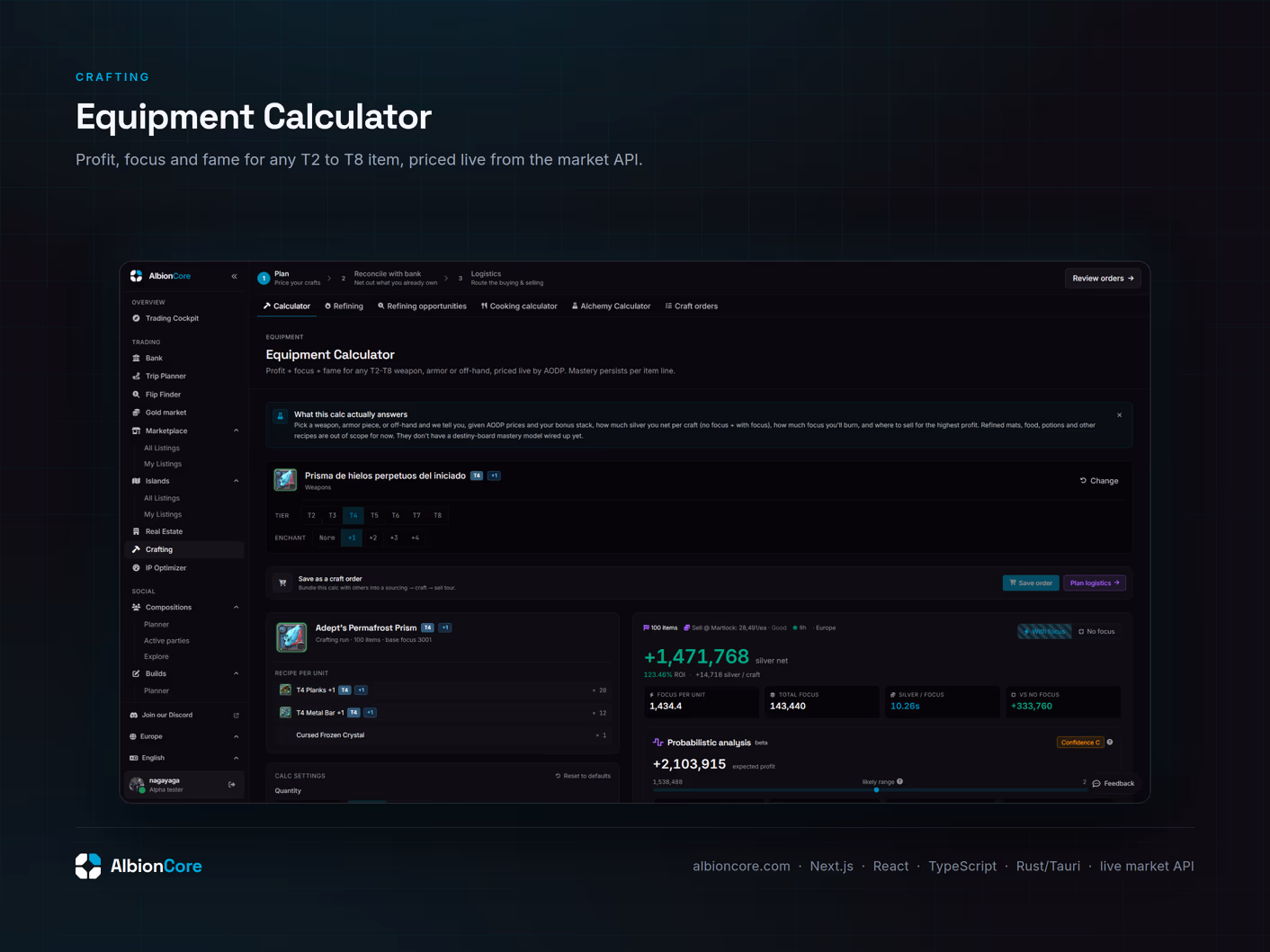
Task: Select tier T3
Action: tap(332, 516)
